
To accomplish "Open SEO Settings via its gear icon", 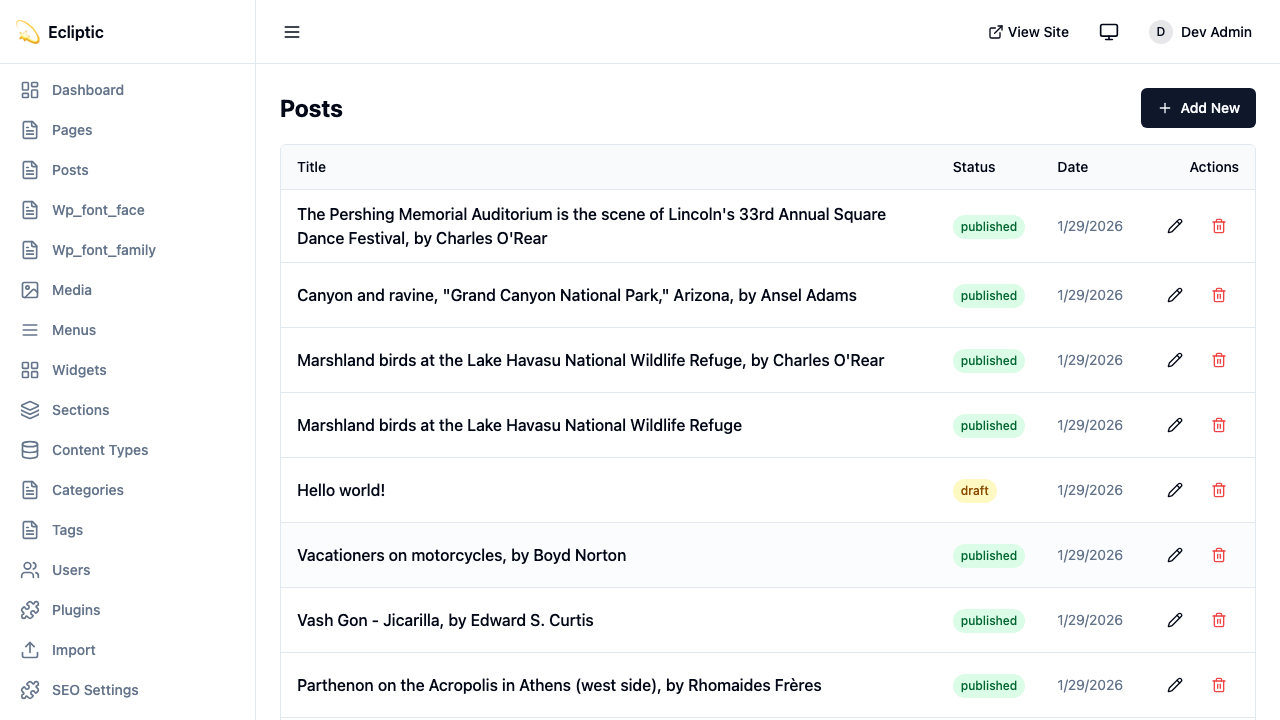I will click(29, 690).
